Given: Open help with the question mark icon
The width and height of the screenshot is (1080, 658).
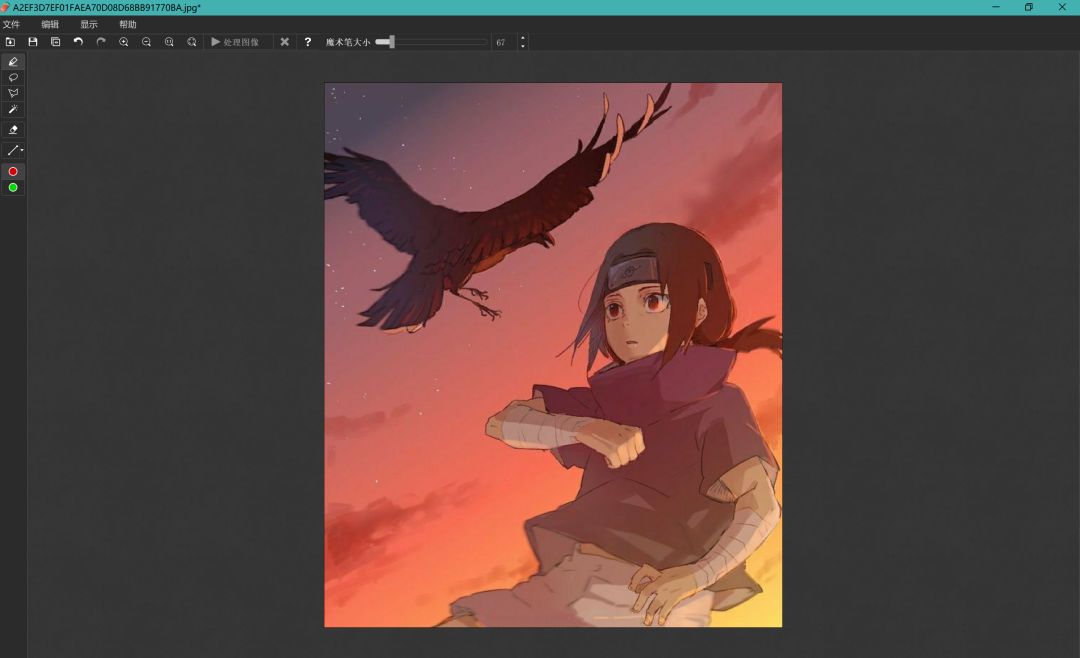Looking at the screenshot, I should [308, 42].
